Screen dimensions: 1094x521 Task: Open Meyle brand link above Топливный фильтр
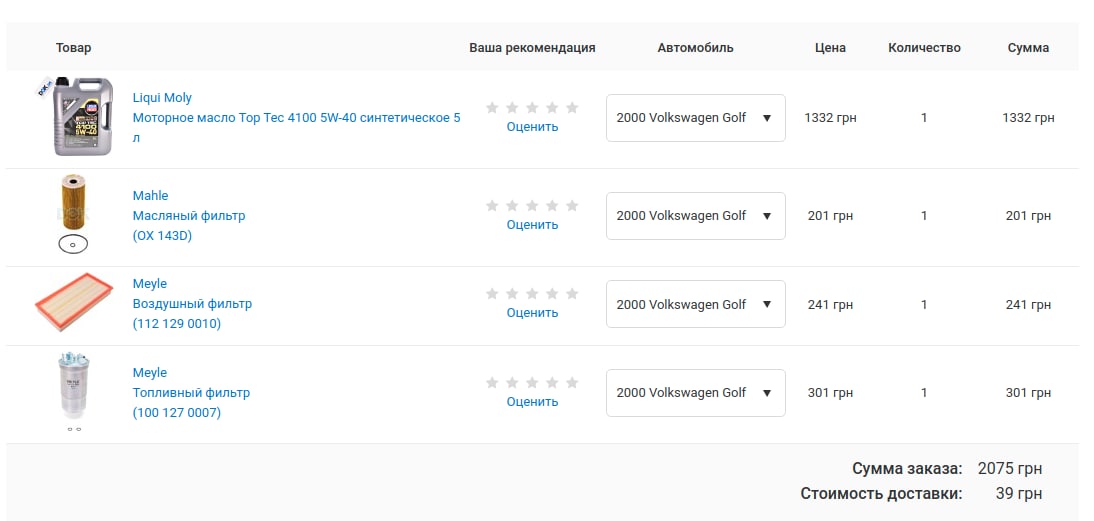tap(149, 372)
